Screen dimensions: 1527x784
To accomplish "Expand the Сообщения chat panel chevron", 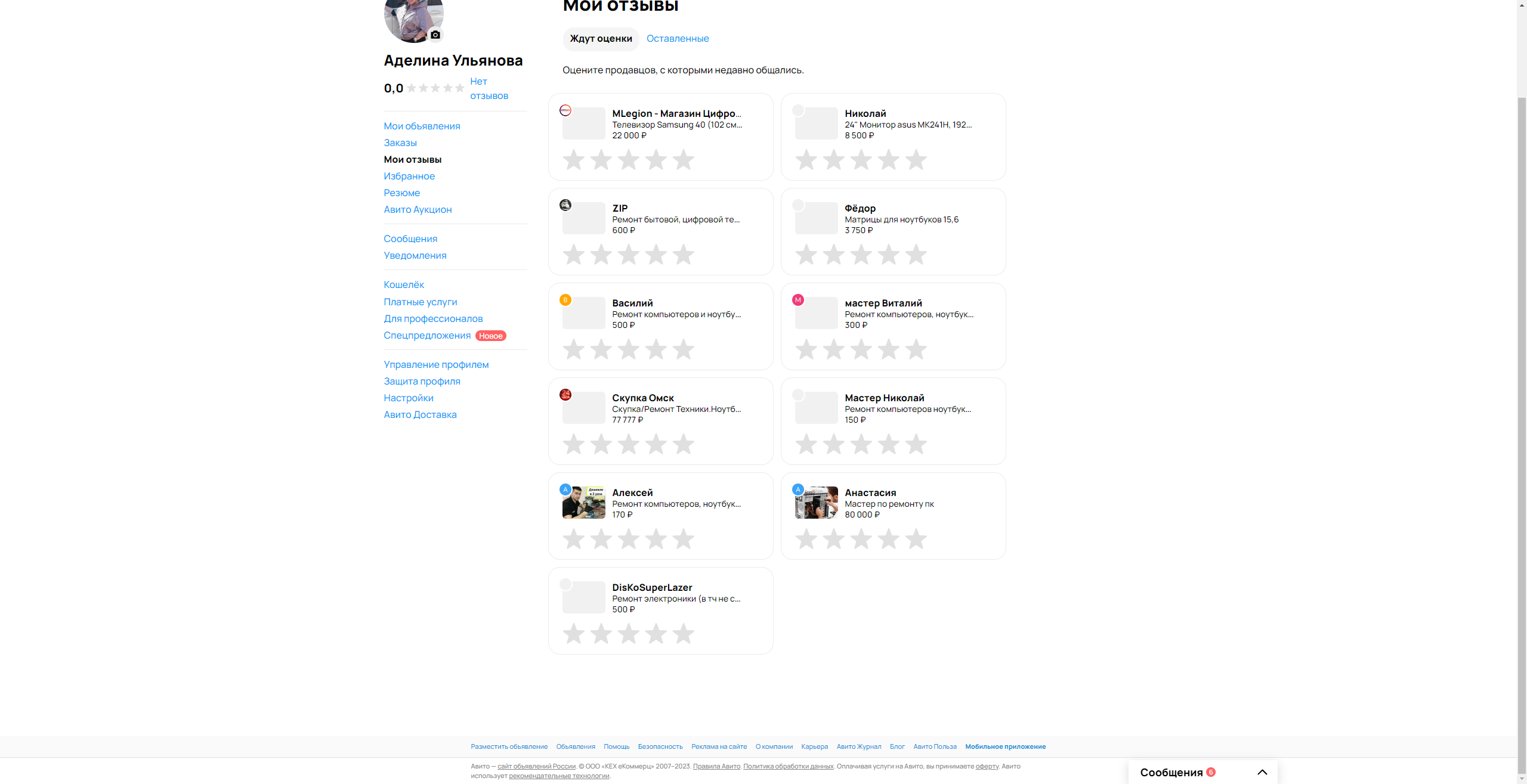I will (x=1262, y=772).
